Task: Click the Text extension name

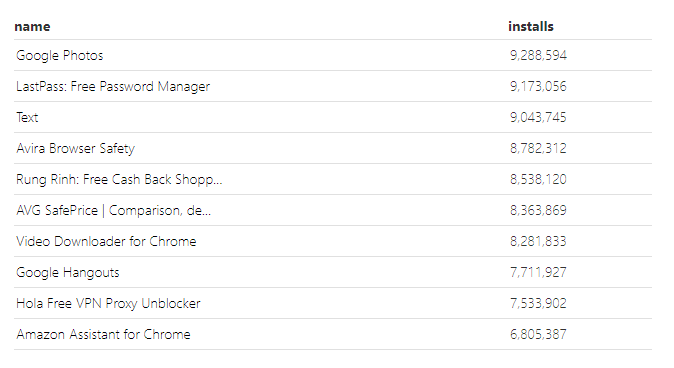Action: (27, 117)
